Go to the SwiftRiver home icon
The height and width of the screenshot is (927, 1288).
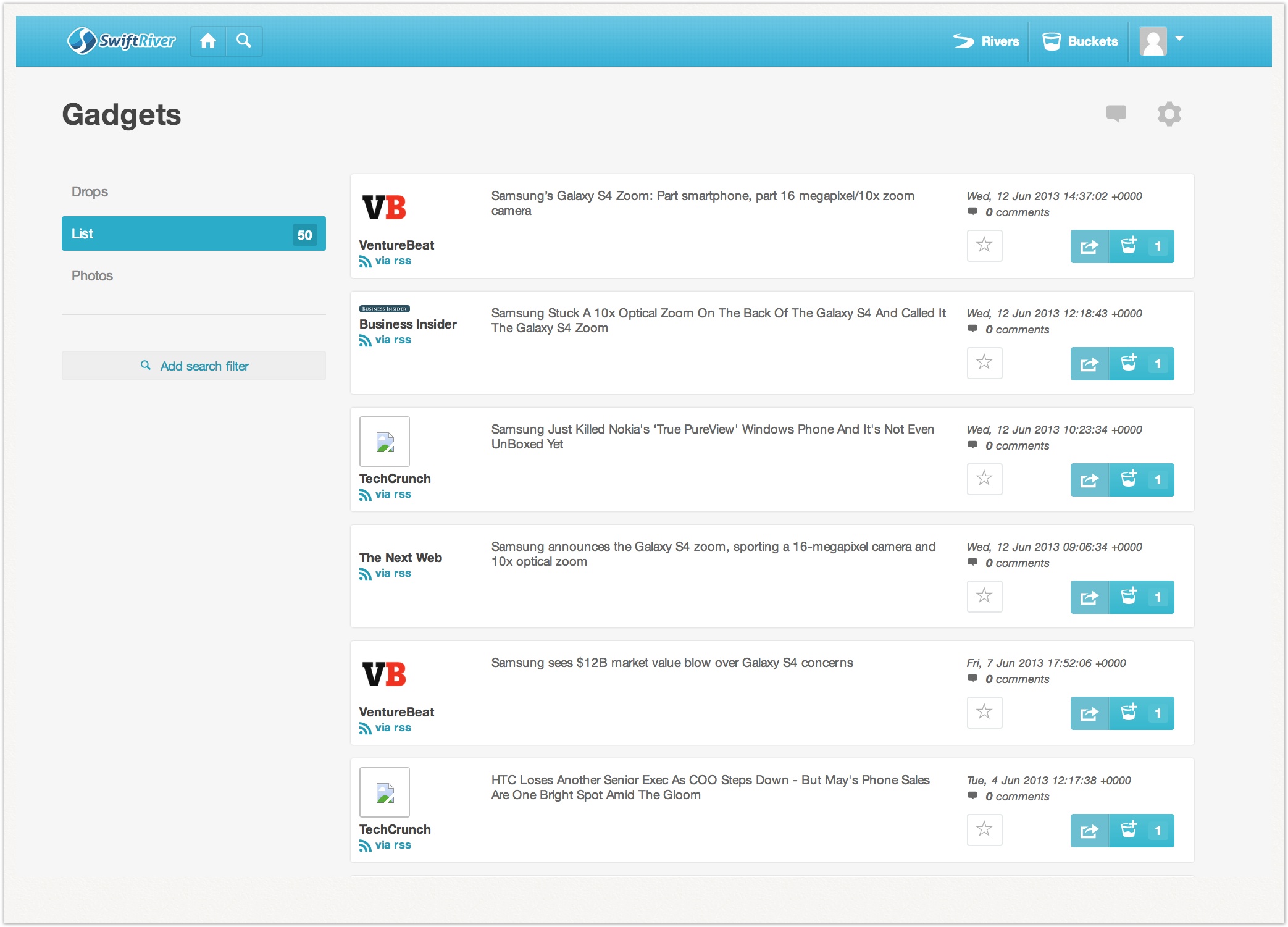coord(208,41)
